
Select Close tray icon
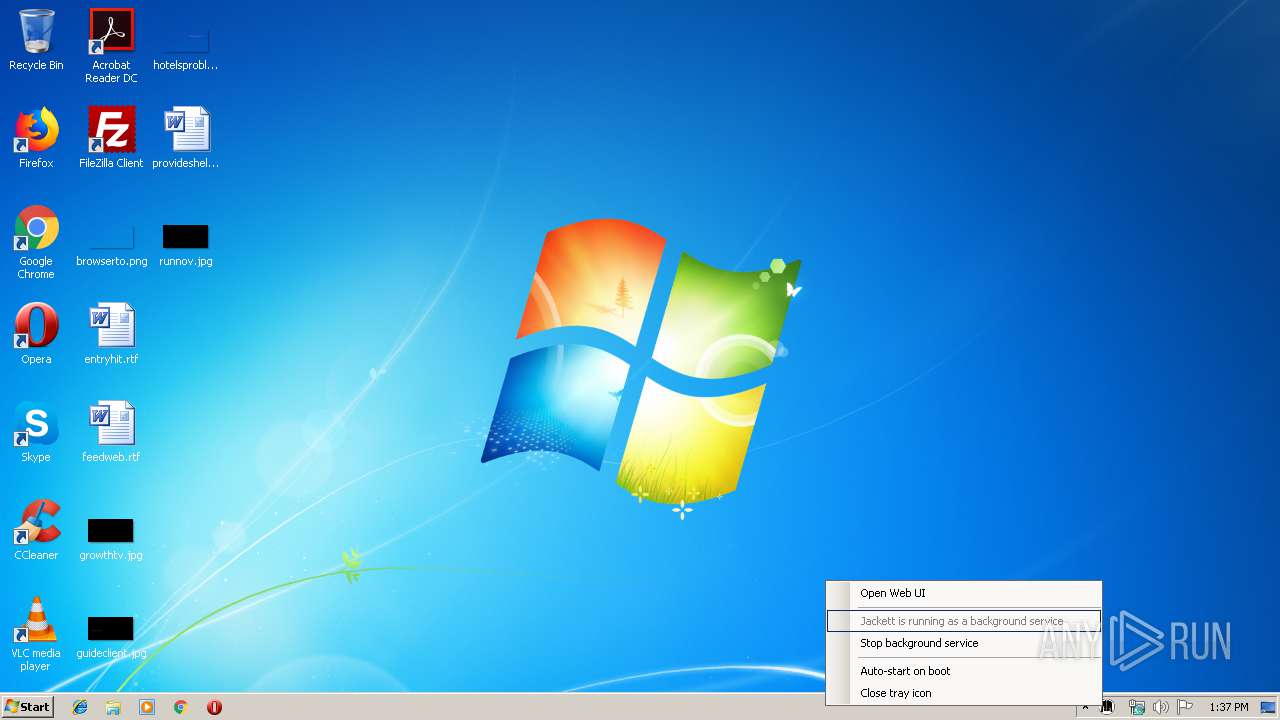[x=964, y=693]
